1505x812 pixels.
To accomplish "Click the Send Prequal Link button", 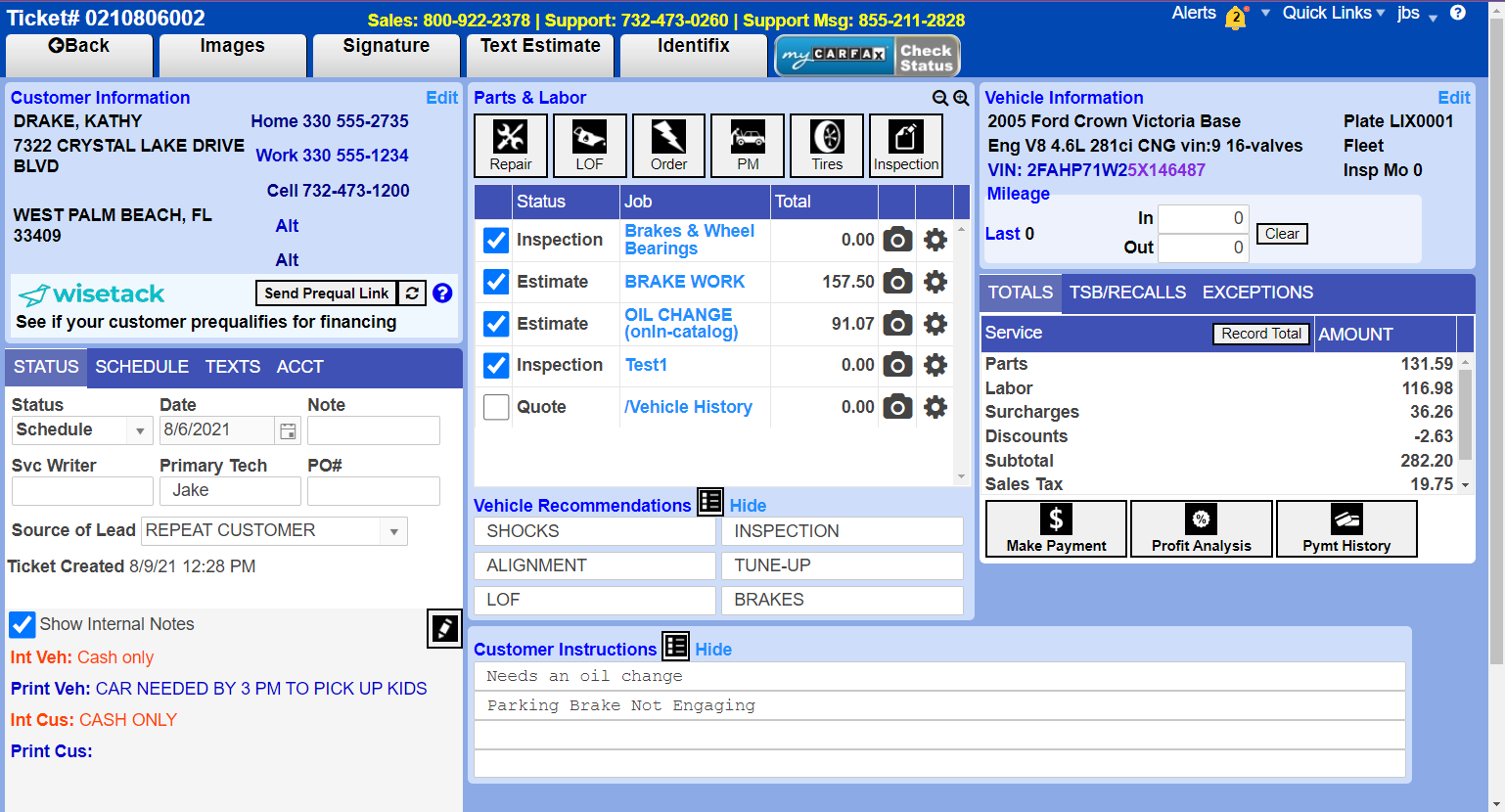I will pyautogui.click(x=325, y=293).
